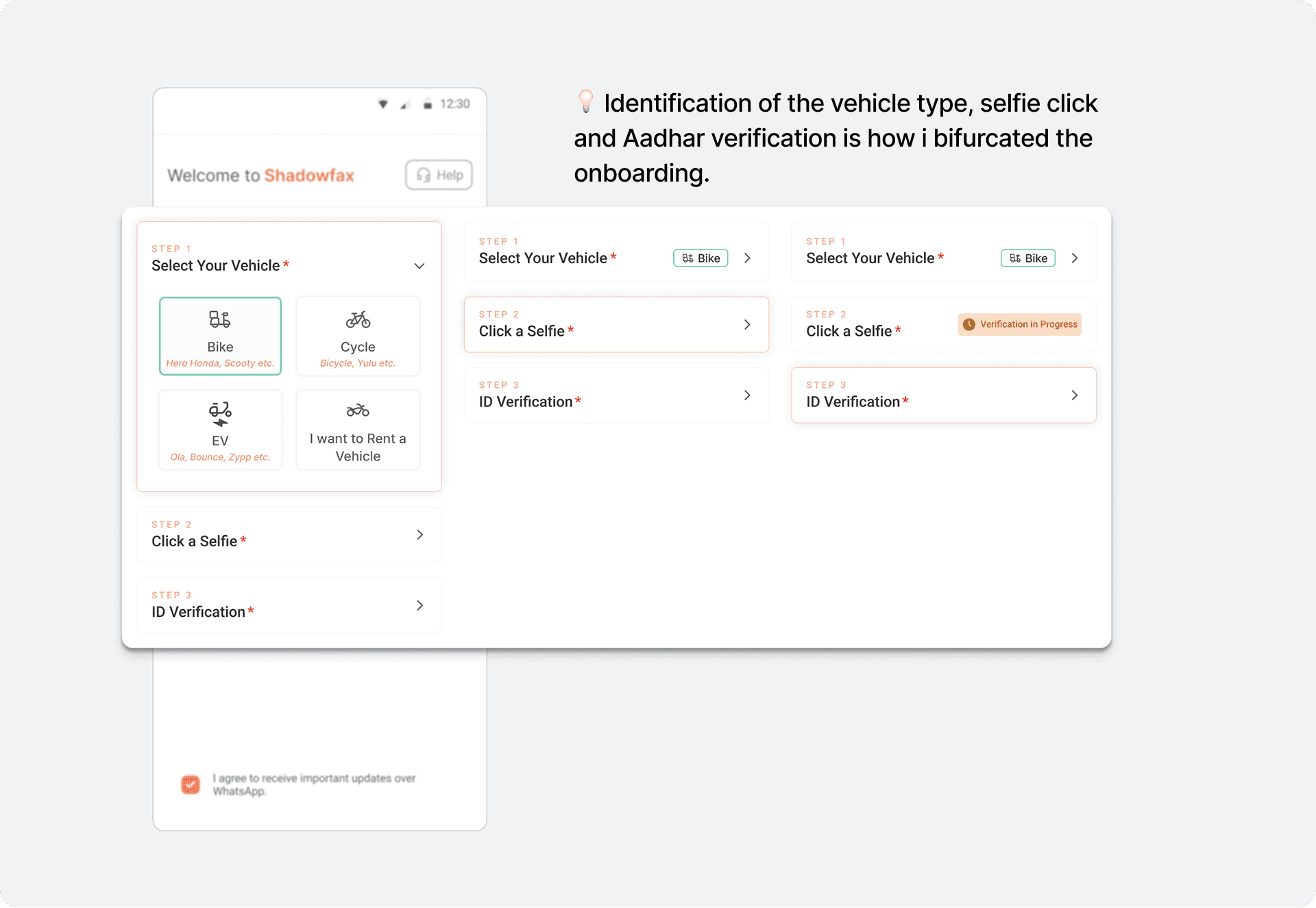Open ID Verification chevron in left column
This screenshot has width=1316, height=908.
(419, 605)
